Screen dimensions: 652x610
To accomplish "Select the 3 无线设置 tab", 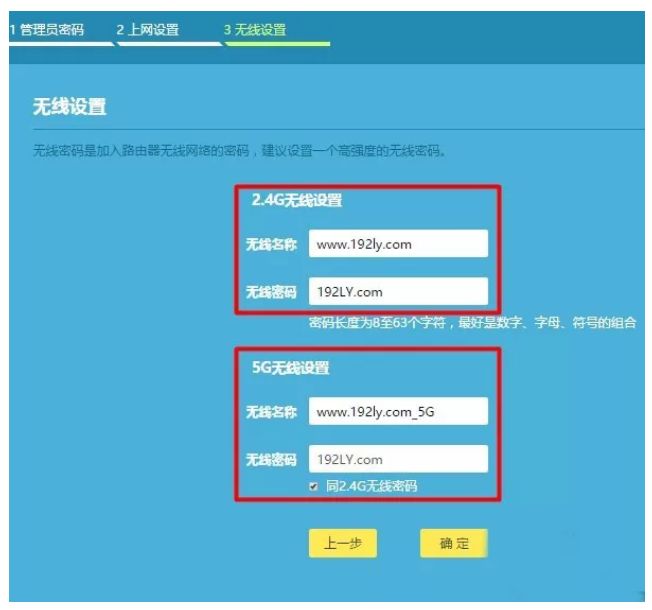I will tap(255, 30).
